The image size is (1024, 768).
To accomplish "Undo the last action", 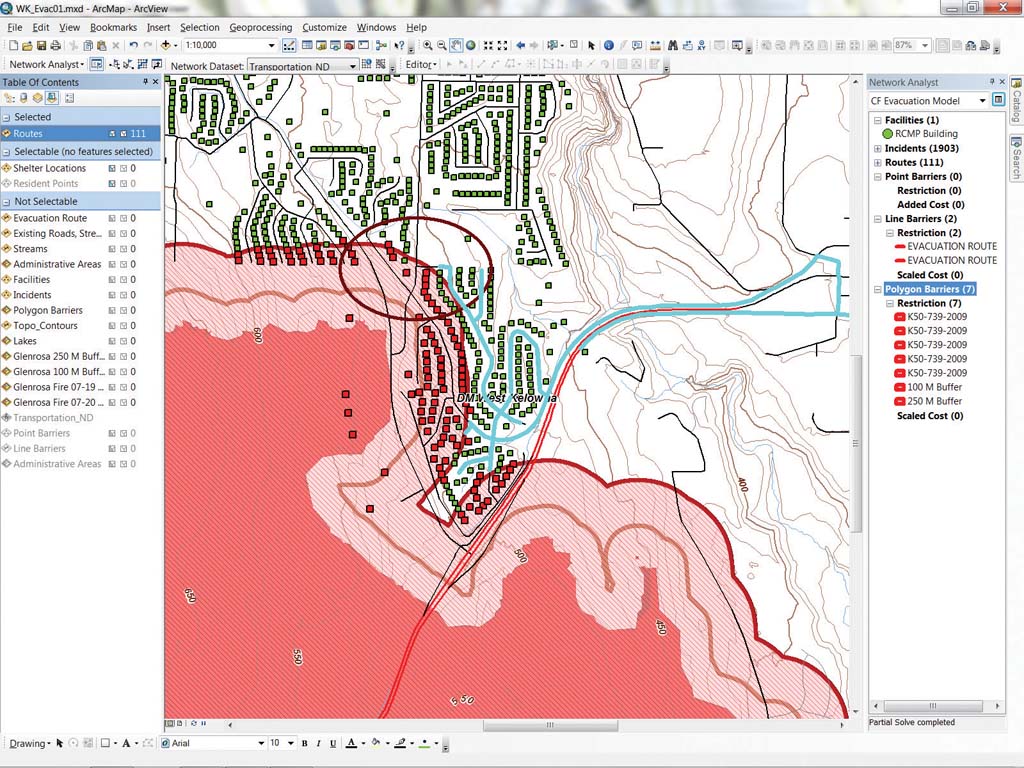I will [x=133, y=46].
